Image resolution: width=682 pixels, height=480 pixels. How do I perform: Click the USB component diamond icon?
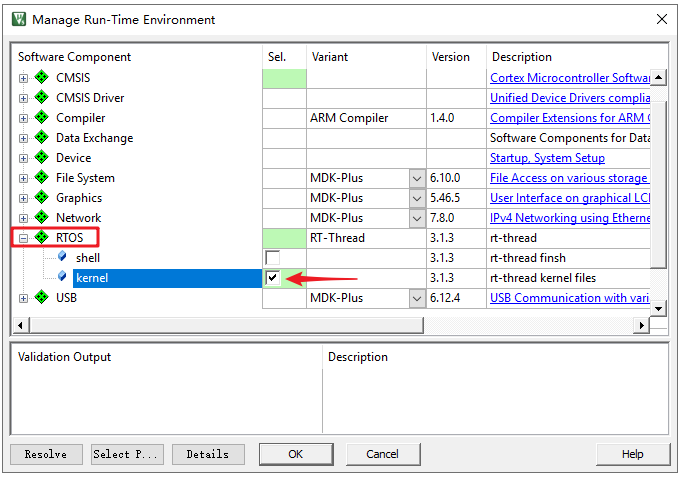pyautogui.click(x=42, y=297)
